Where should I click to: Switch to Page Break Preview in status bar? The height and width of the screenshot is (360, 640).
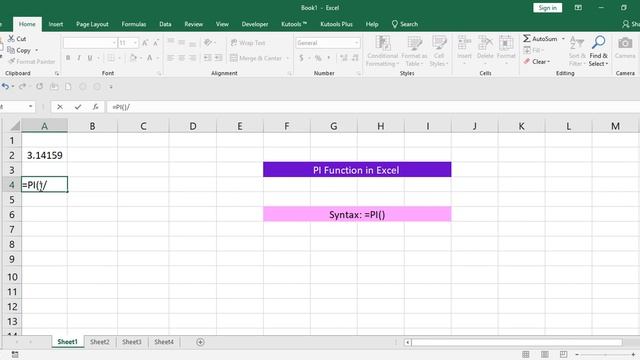(563, 354)
